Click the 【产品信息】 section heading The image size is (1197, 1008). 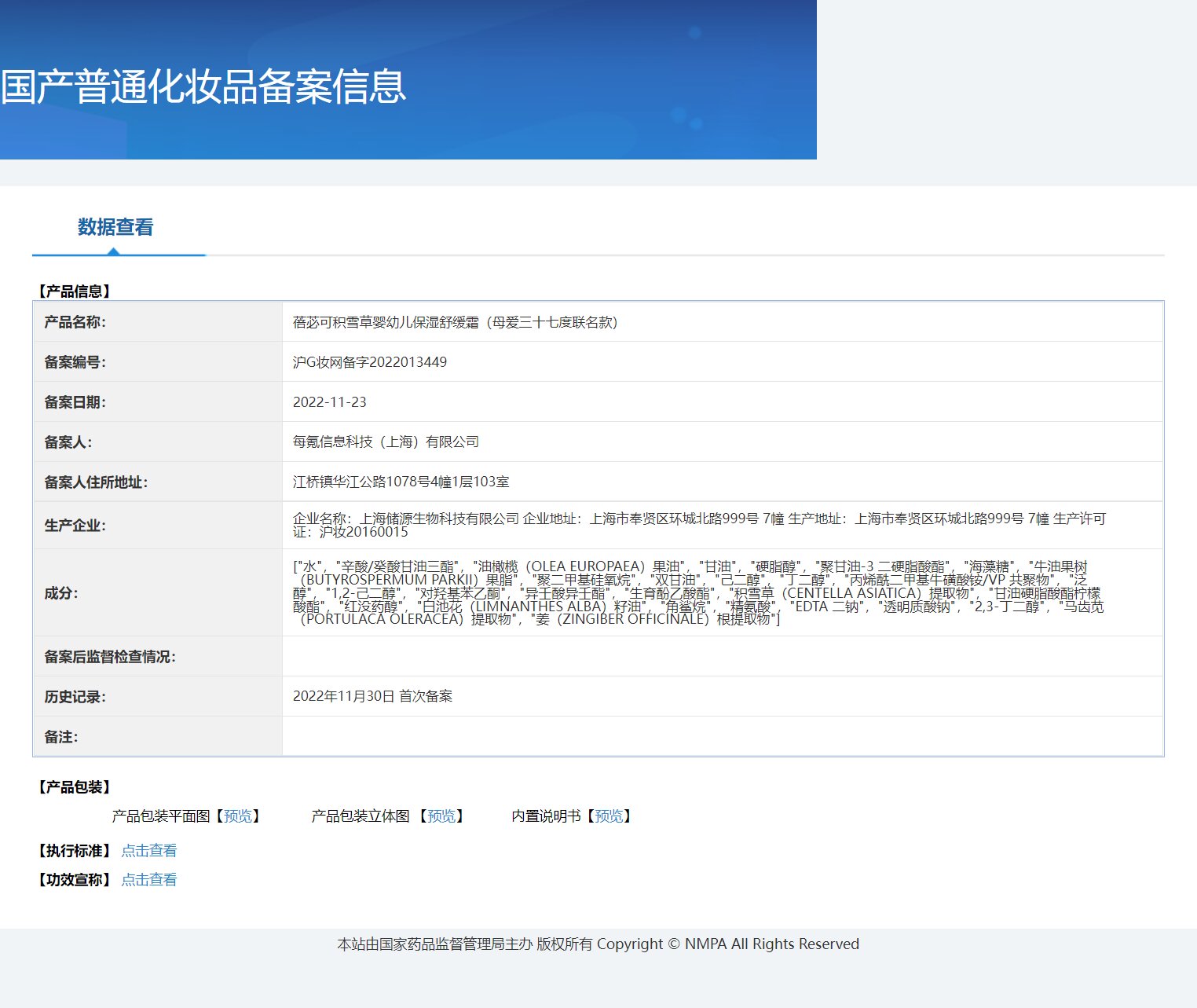coord(75,291)
